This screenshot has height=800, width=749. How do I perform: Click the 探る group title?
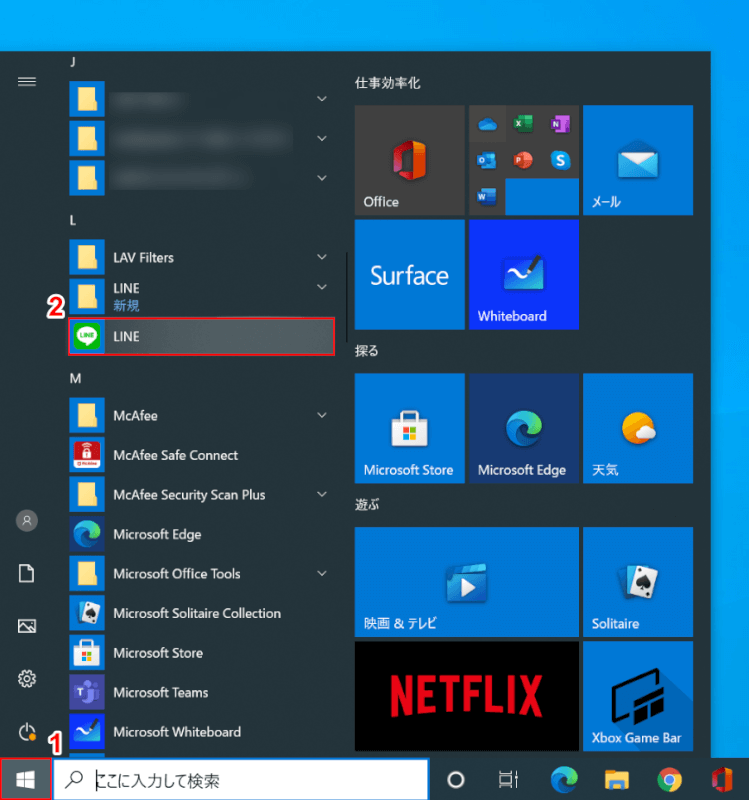coord(366,351)
